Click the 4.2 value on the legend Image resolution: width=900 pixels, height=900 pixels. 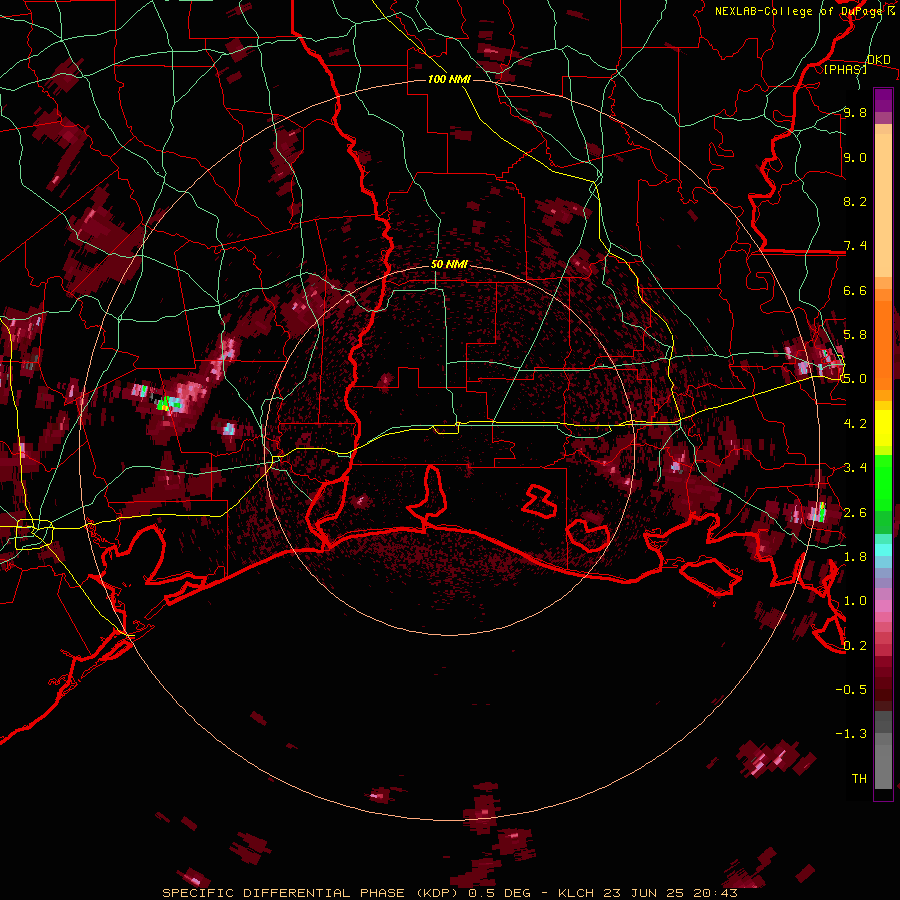855,424
